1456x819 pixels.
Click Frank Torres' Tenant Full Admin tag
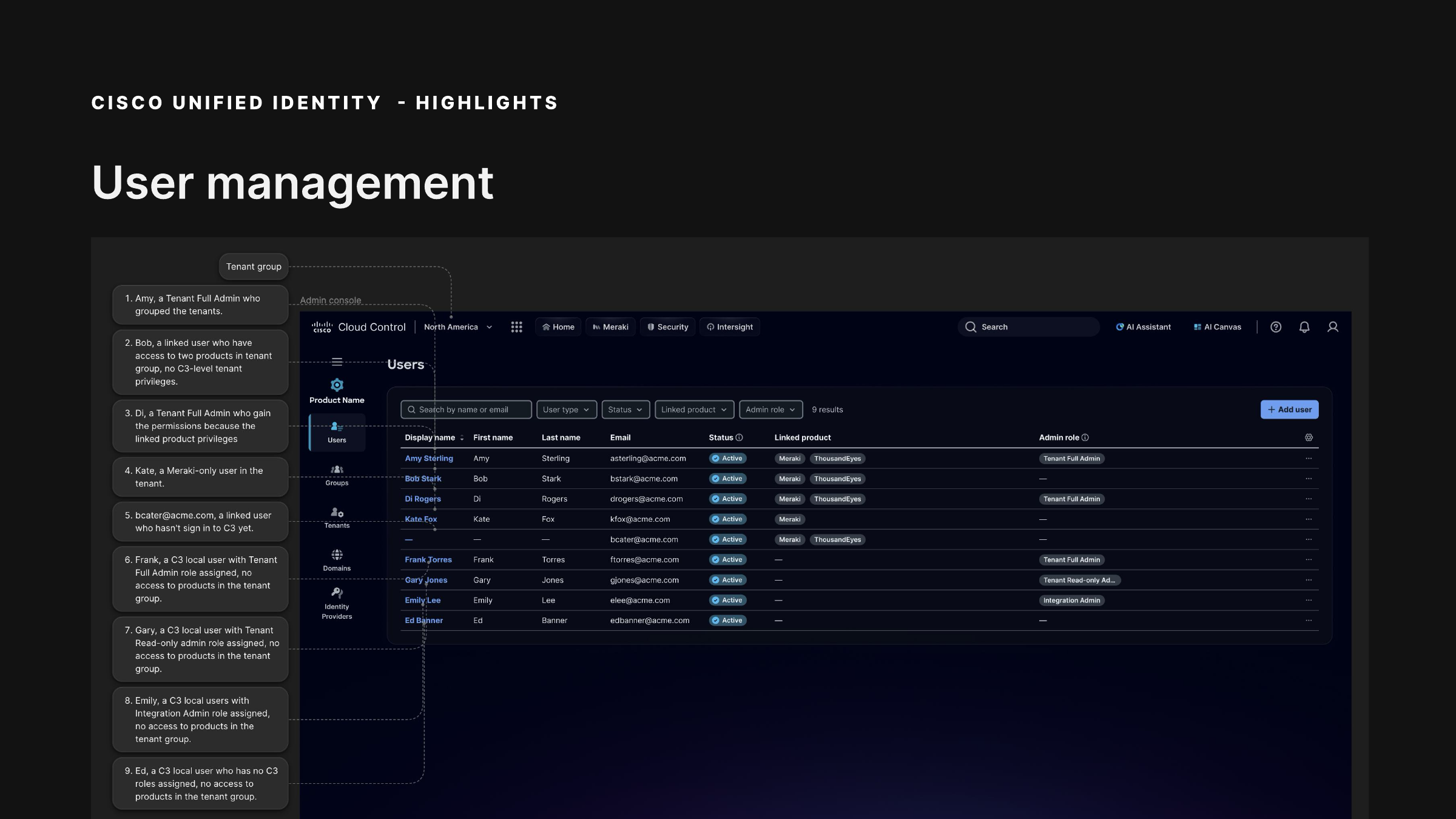tap(1071, 559)
